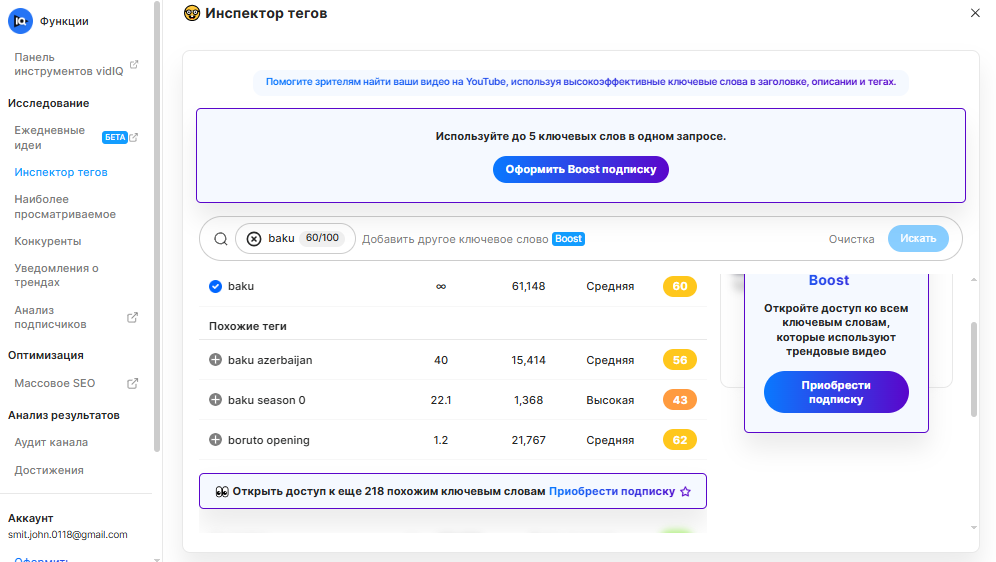Click the vidIQ logo icon
Screen dimensions: 996x562
pos(20,20)
